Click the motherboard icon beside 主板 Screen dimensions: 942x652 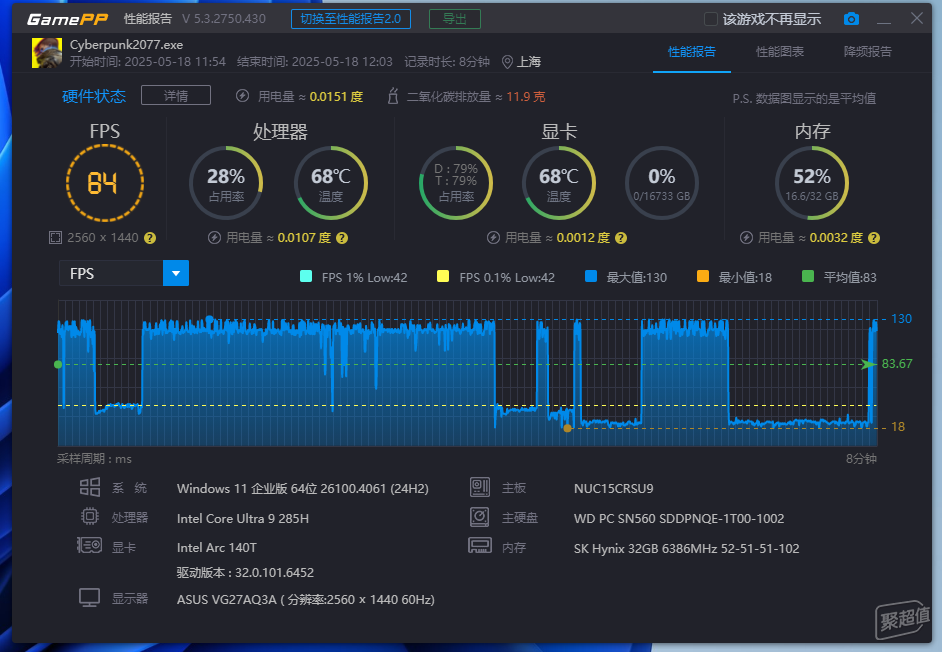[480, 487]
